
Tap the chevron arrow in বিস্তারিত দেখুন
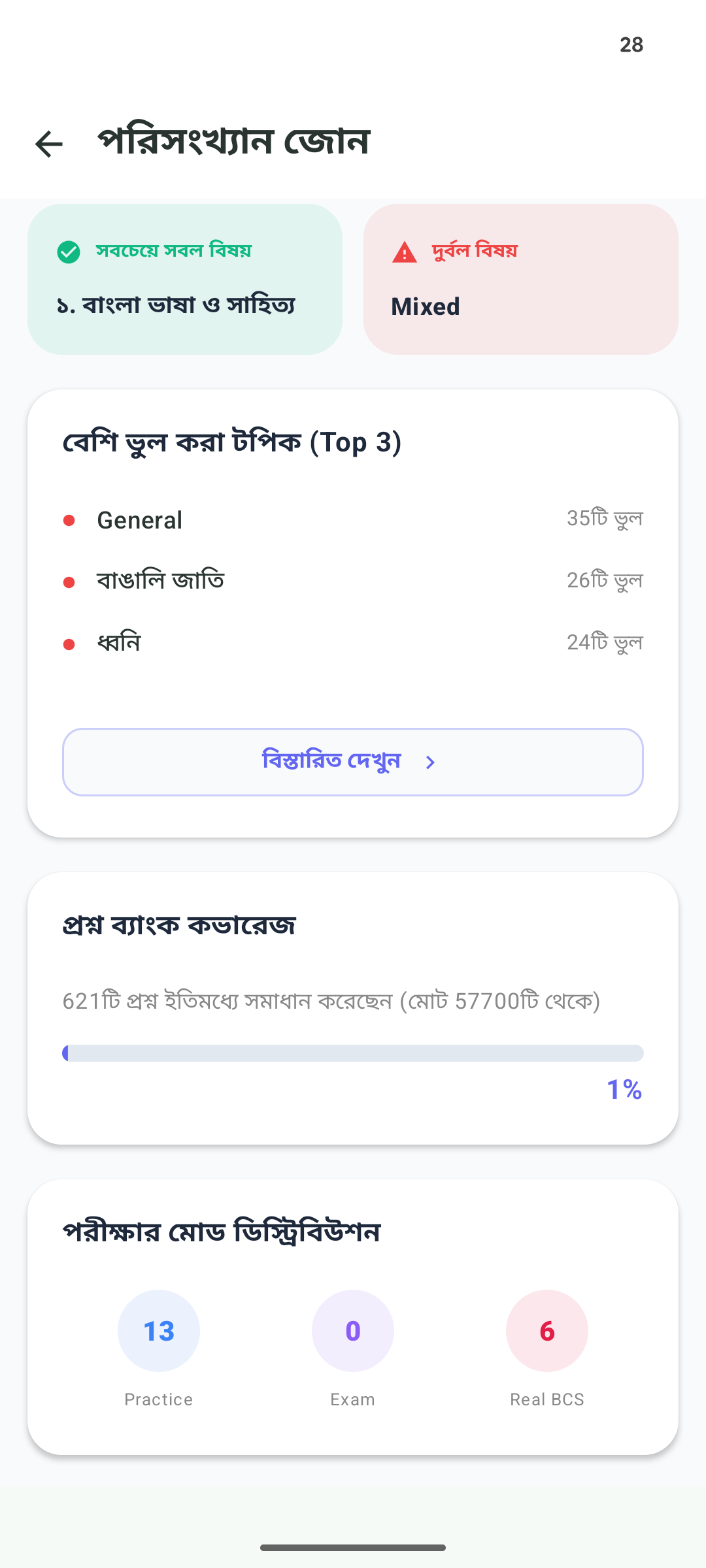[x=430, y=762]
